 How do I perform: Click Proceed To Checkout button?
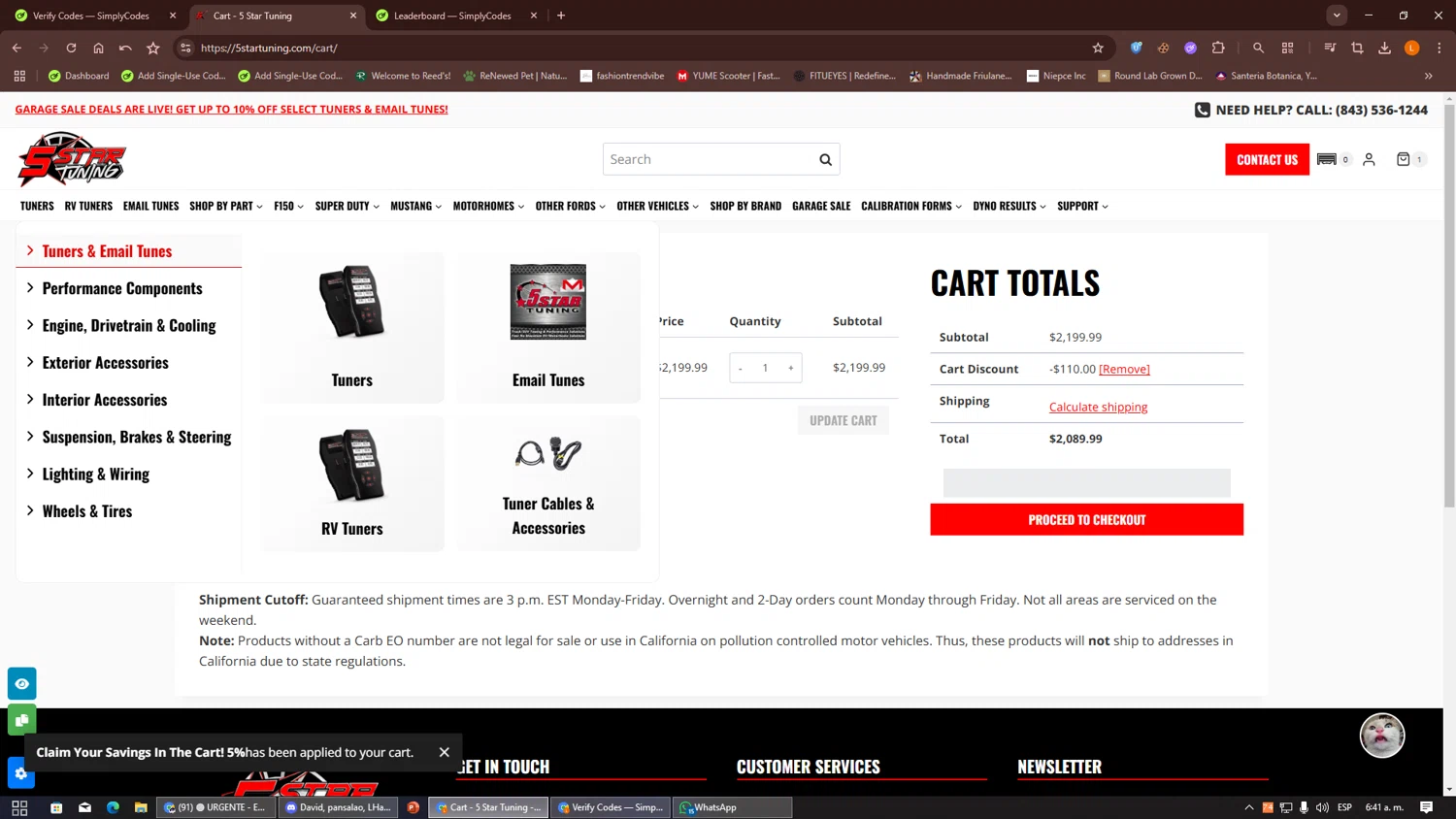[1086, 519]
